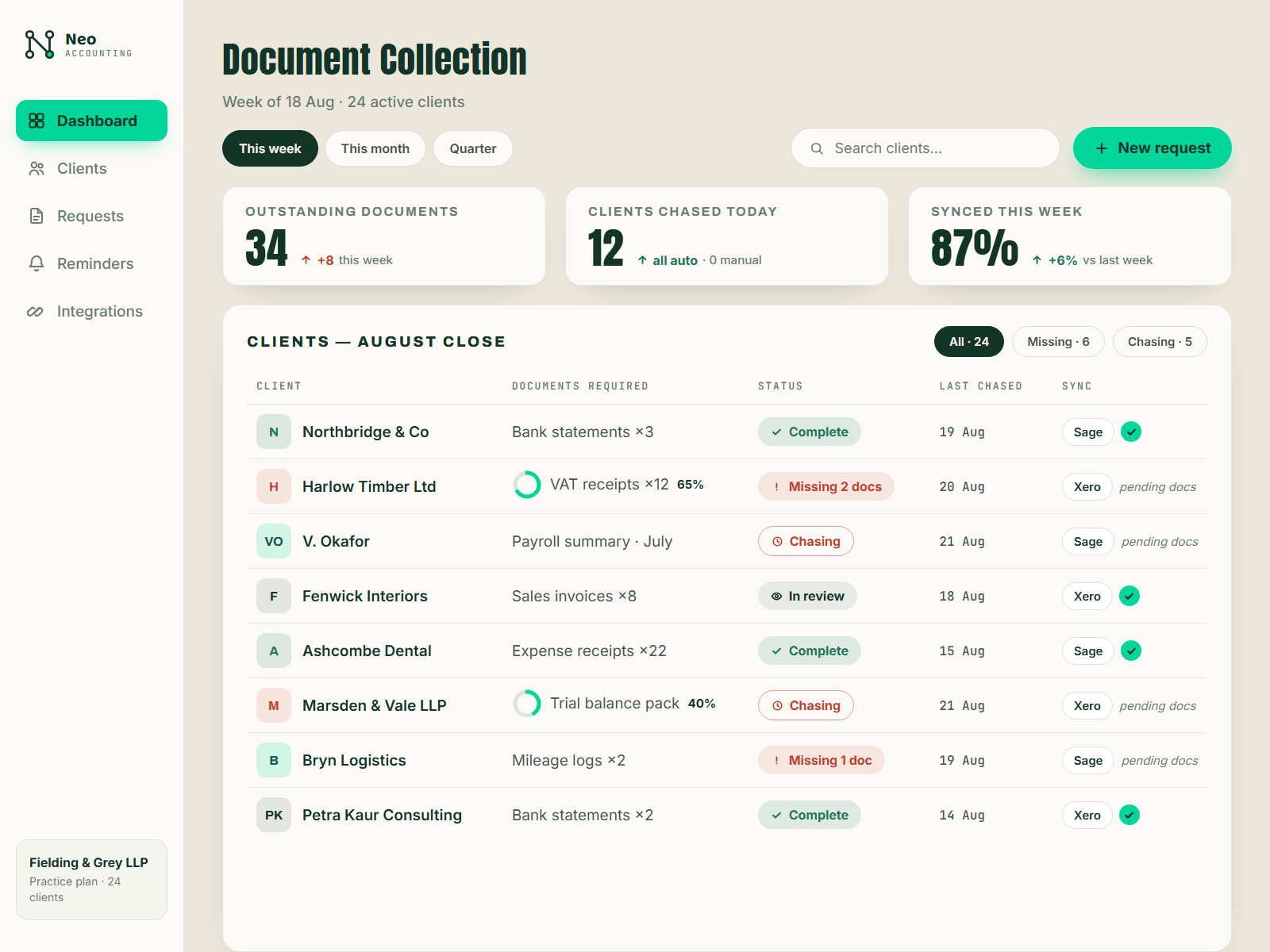Click Payroll summary · July cell

pyautogui.click(x=592, y=541)
